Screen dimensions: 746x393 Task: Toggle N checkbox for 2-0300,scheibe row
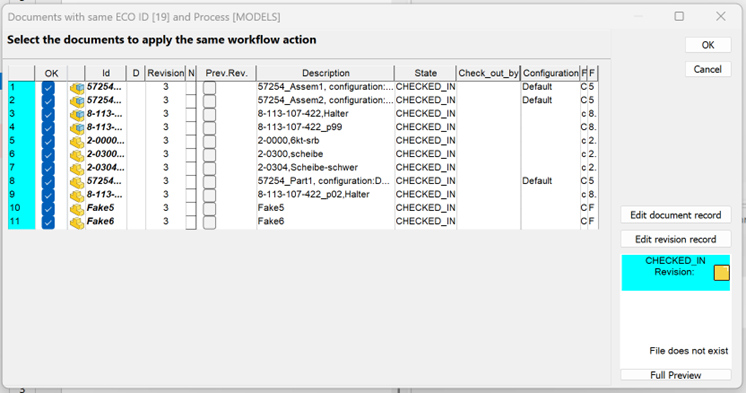[x=191, y=155]
